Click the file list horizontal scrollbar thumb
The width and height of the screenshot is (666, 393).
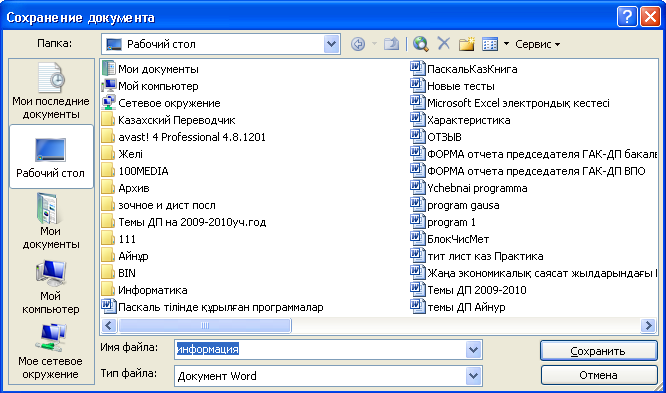[x=205, y=325]
